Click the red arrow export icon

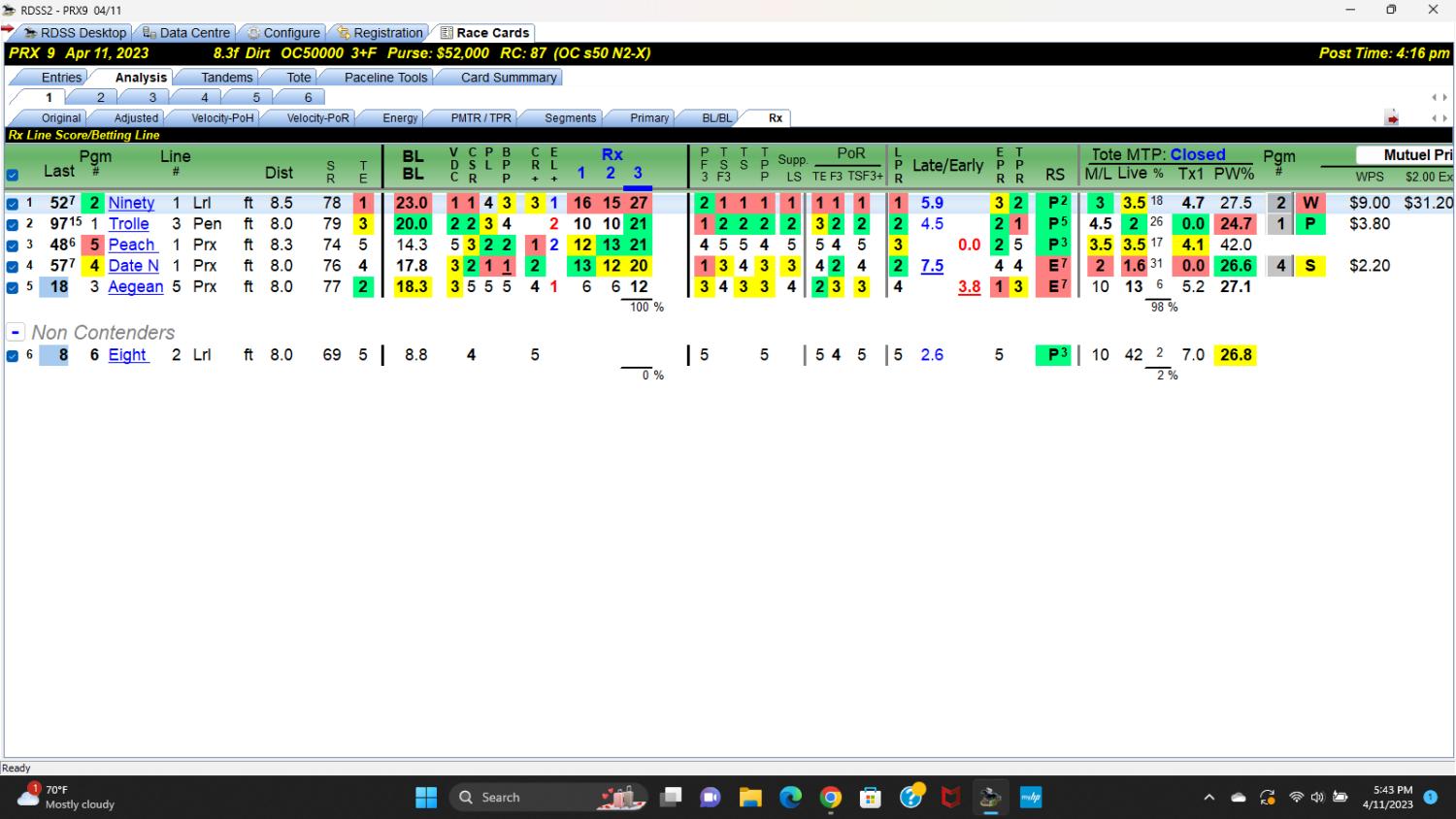click(1392, 118)
